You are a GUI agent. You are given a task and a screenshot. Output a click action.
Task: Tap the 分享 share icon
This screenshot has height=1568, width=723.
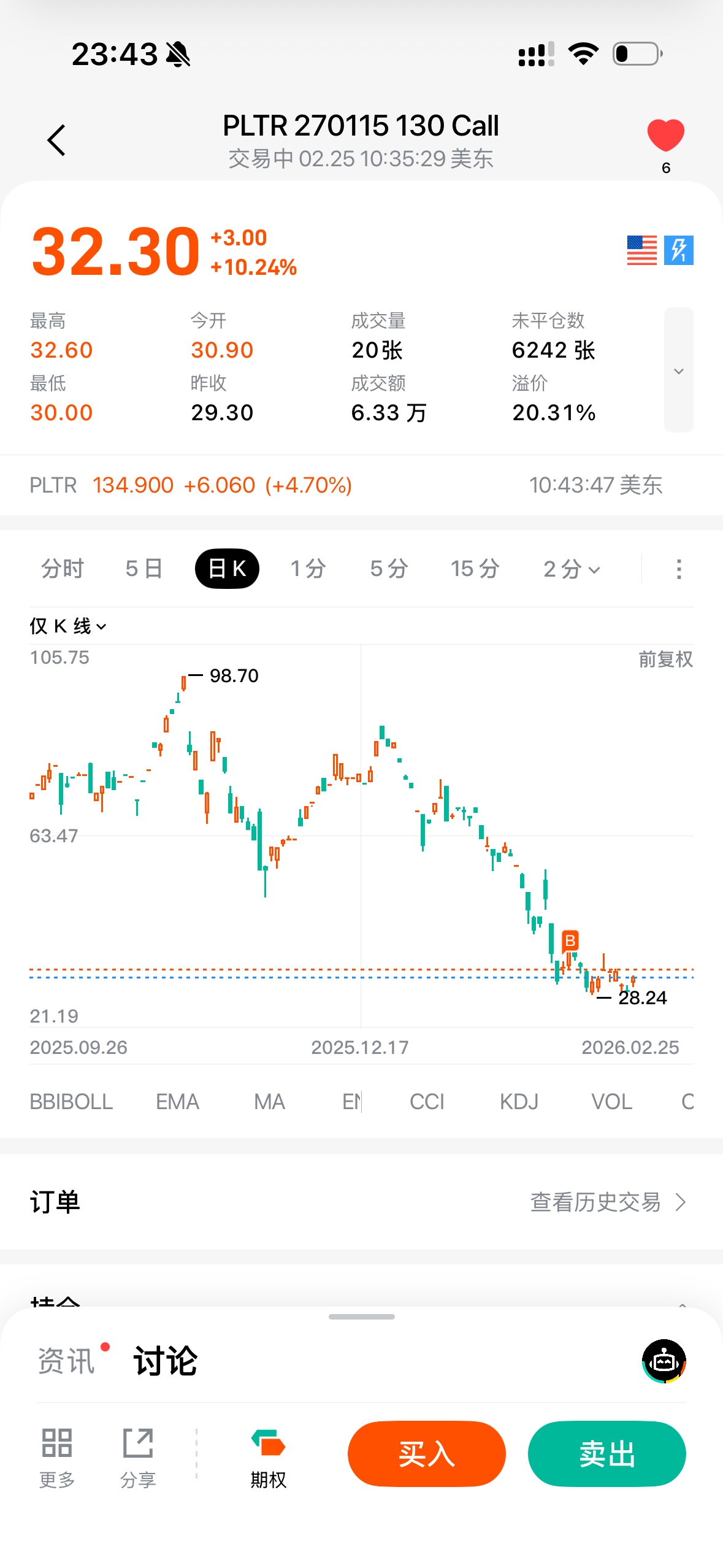pos(138,1454)
